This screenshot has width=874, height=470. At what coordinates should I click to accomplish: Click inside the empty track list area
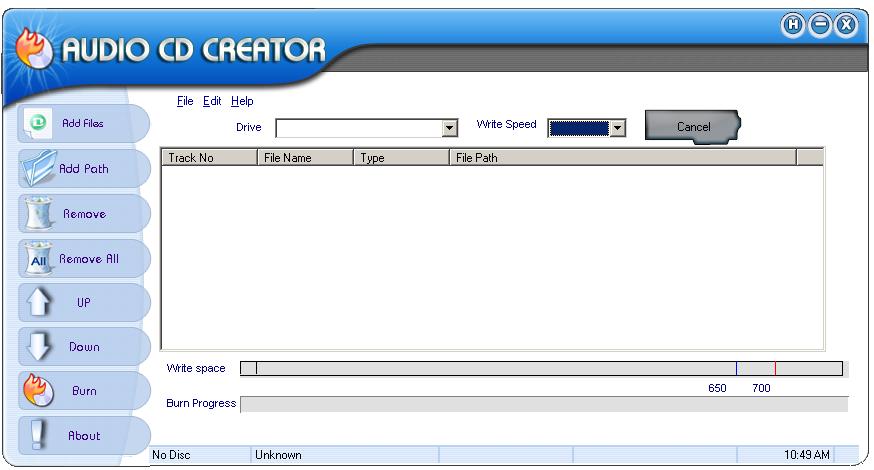point(490,257)
